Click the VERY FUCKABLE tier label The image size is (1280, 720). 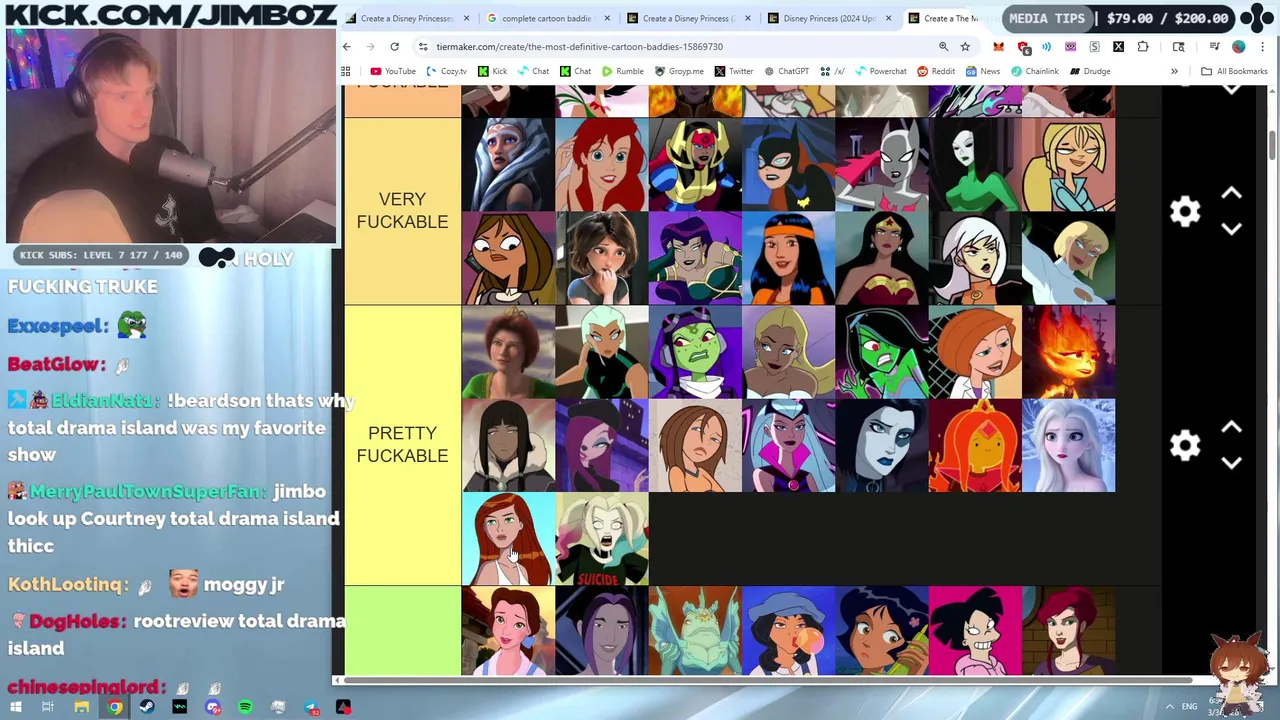click(402, 211)
